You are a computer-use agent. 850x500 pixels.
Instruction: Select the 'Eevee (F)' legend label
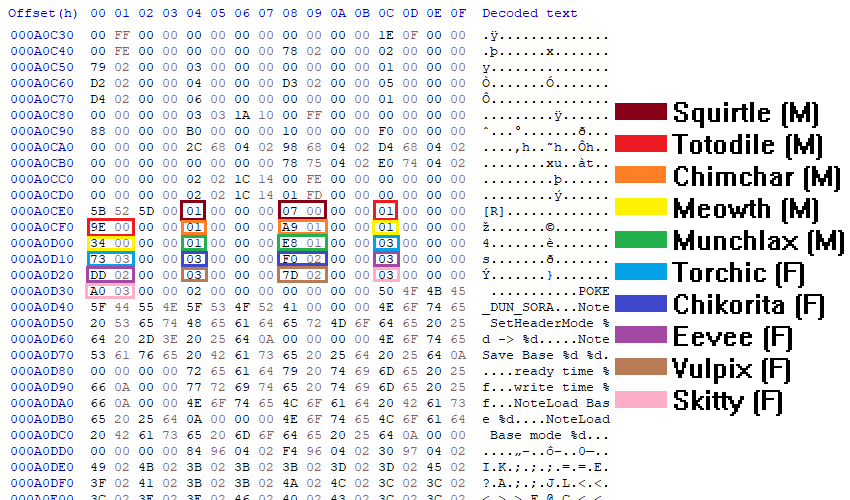(x=732, y=337)
